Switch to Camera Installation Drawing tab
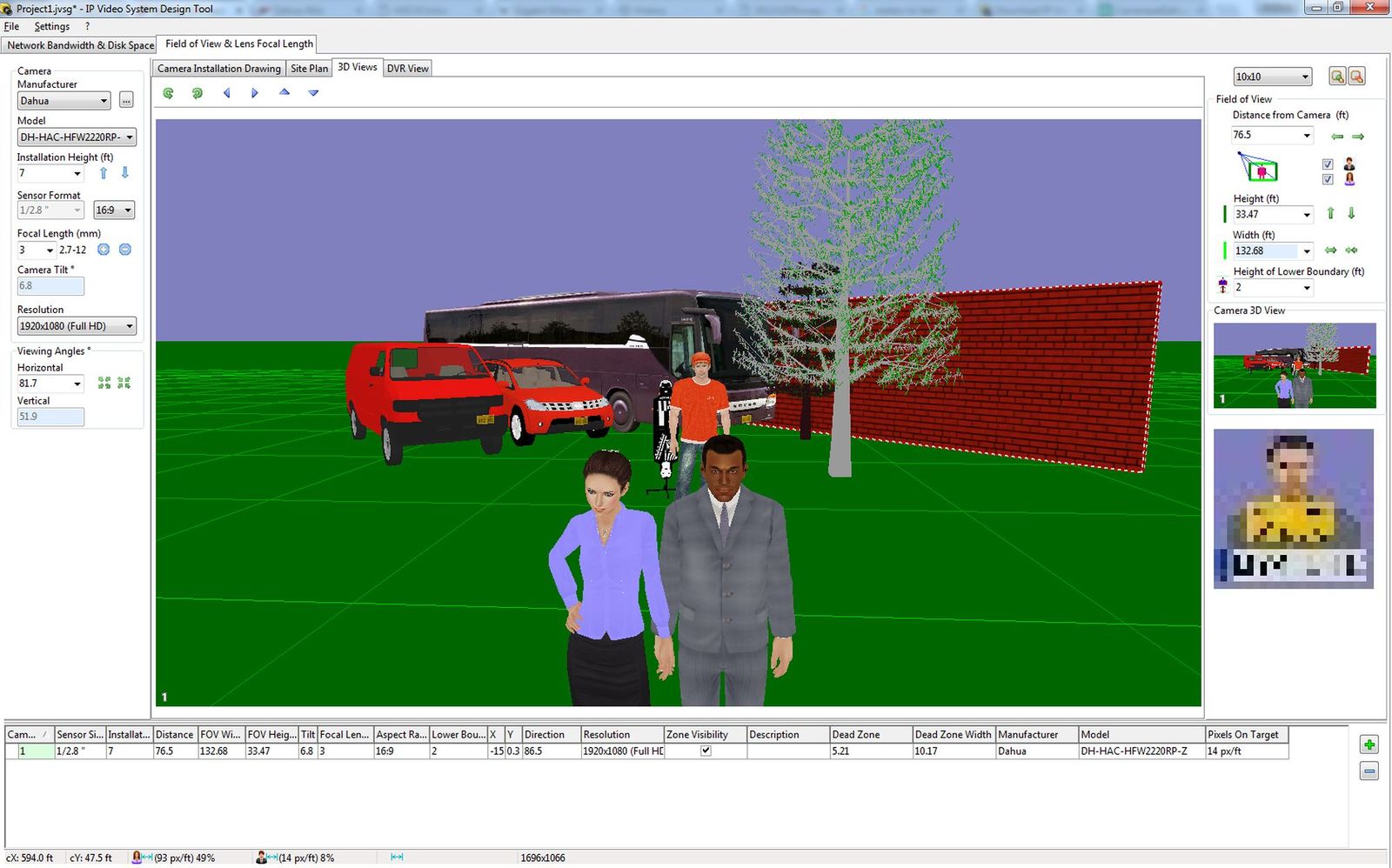The height and width of the screenshot is (868, 1392). 219,69
